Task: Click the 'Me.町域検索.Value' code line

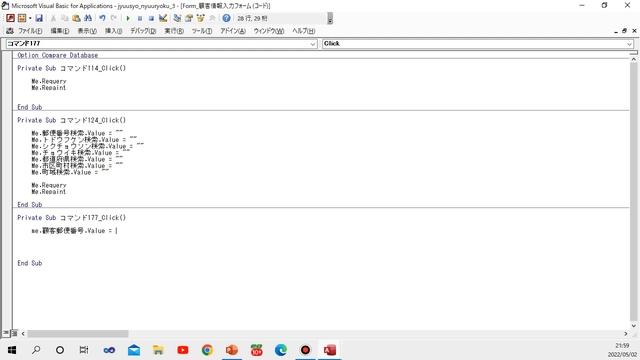Action: click(x=70, y=172)
